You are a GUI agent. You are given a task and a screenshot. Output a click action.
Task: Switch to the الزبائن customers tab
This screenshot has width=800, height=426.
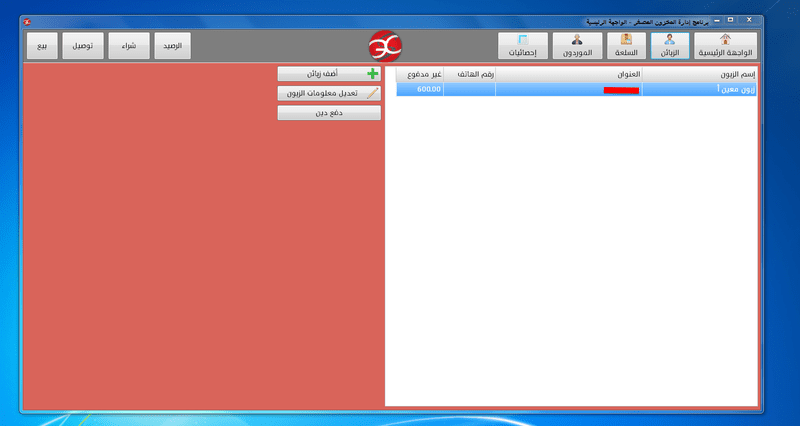(x=670, y=46)
